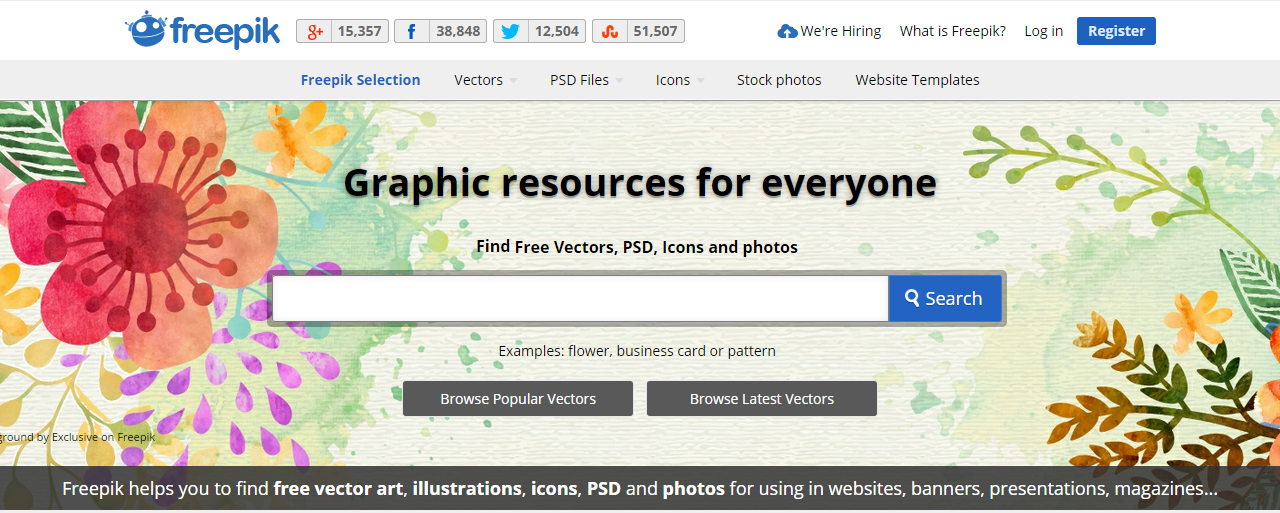Image resolution: width=1280 pixels, height=513 pixels.
Task: Expand the Icons dropdown arrow
Action: tap(700, 81)
